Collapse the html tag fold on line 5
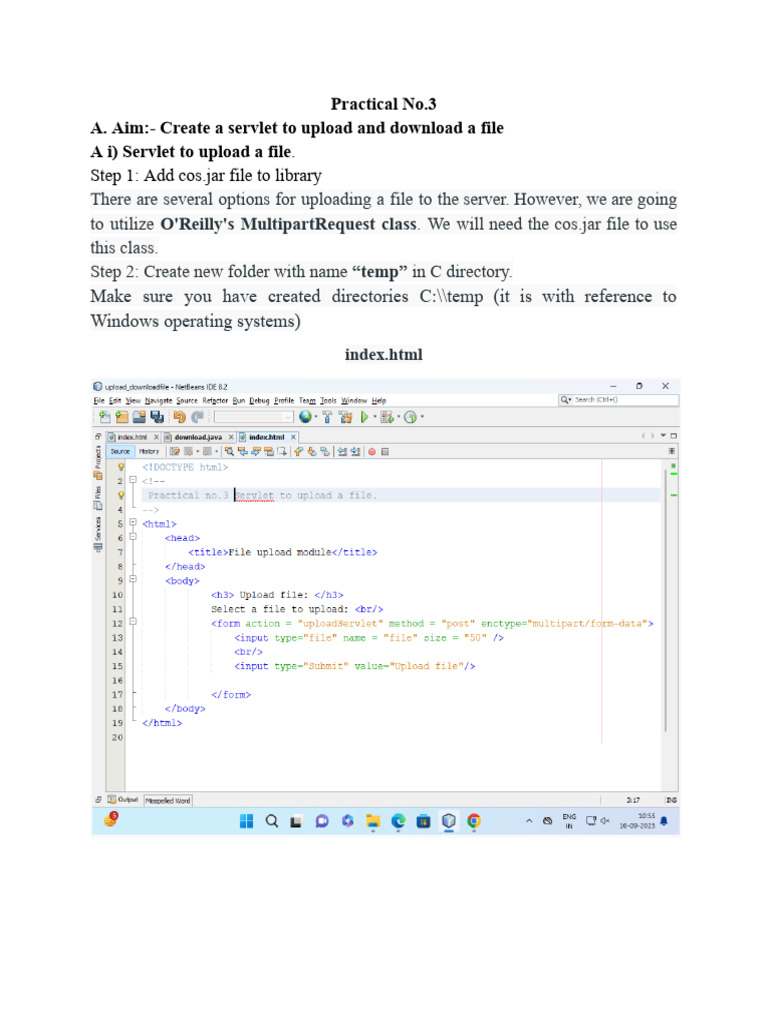The image size is (768, 1024). click(x=133, y=523)
